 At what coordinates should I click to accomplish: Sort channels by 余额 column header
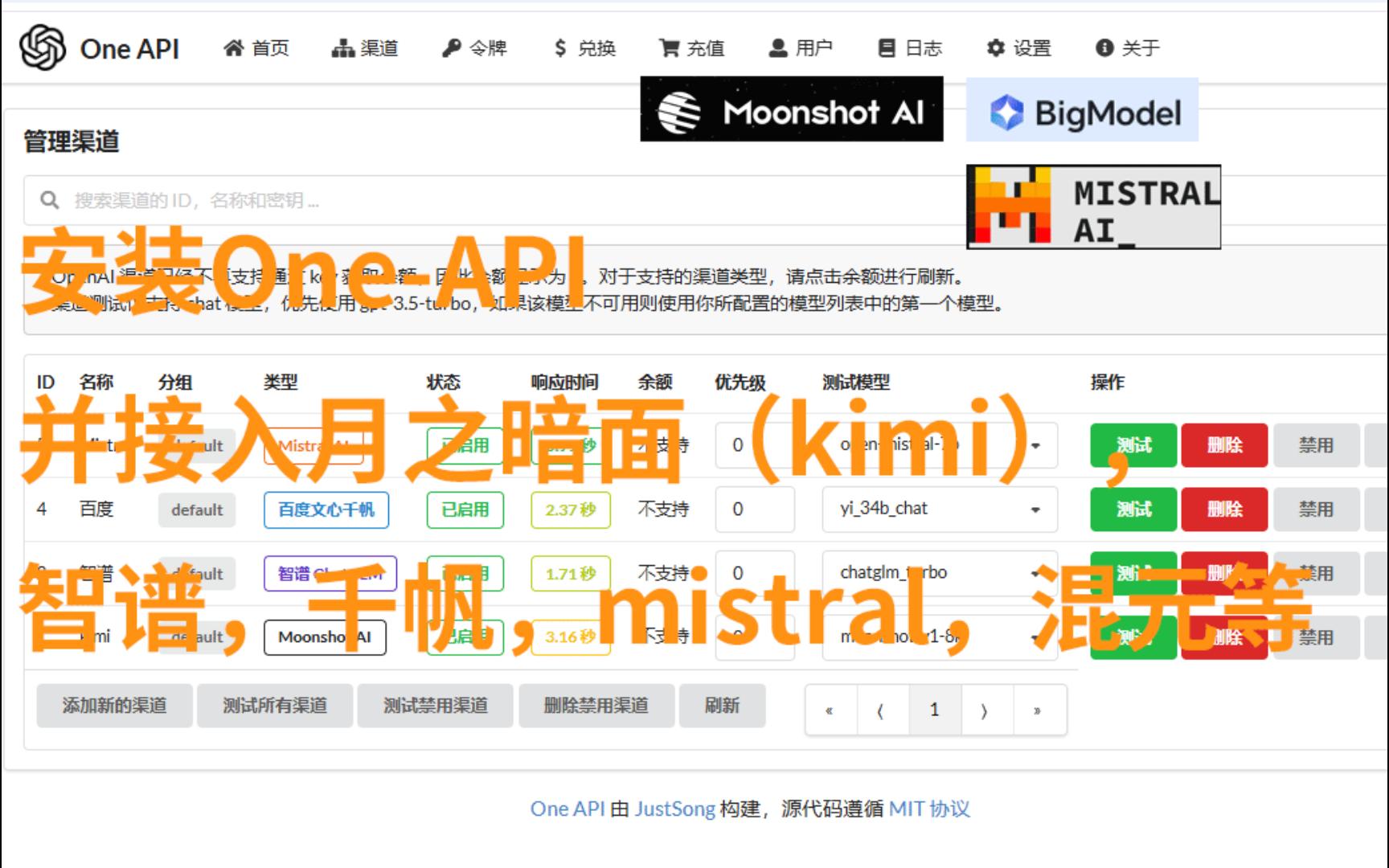point(655,382)
